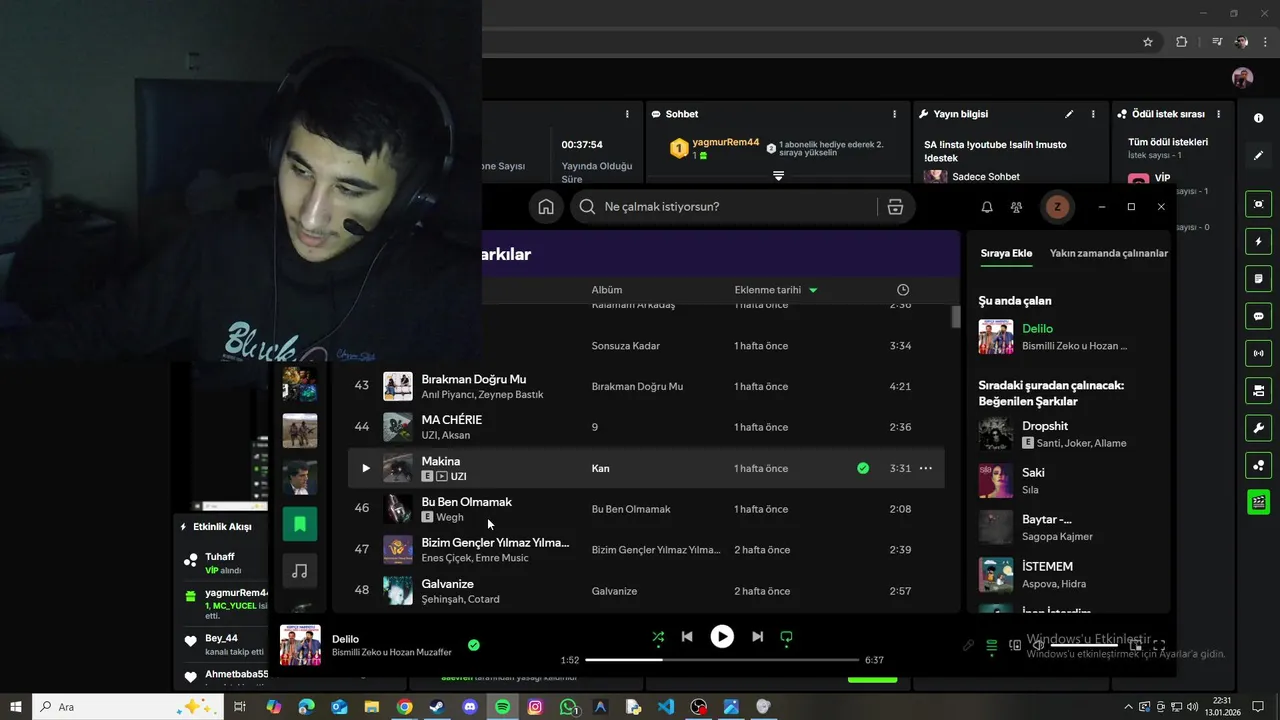Switch to Sıraya Ekle tab

pyautogui.click(x=1006, y=254)
